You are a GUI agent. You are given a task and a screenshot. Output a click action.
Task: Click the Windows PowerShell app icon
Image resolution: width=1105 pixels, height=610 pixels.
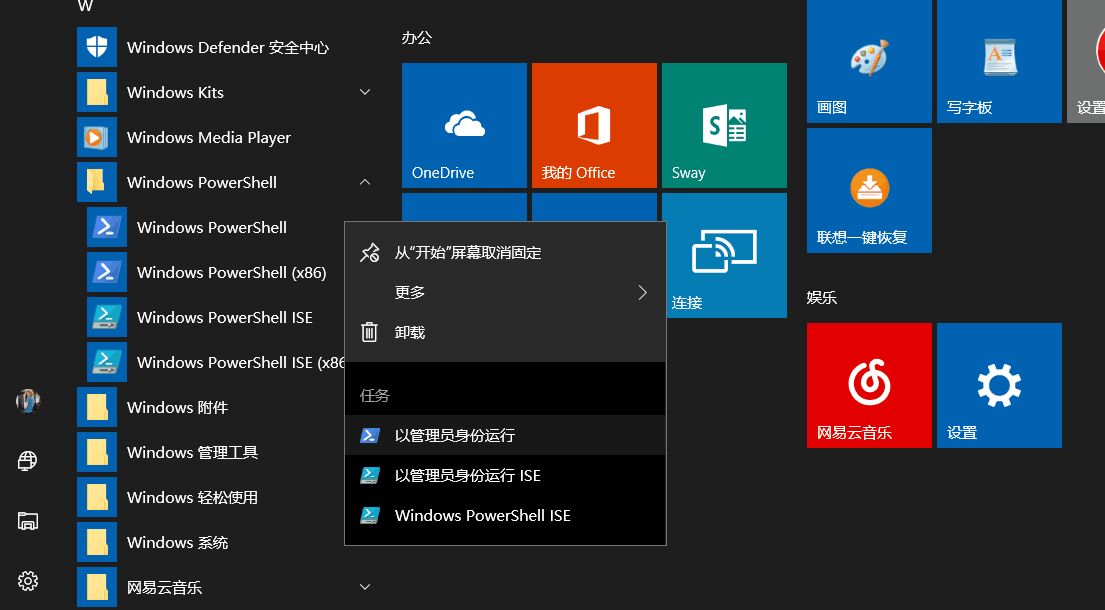click(106, 228)
